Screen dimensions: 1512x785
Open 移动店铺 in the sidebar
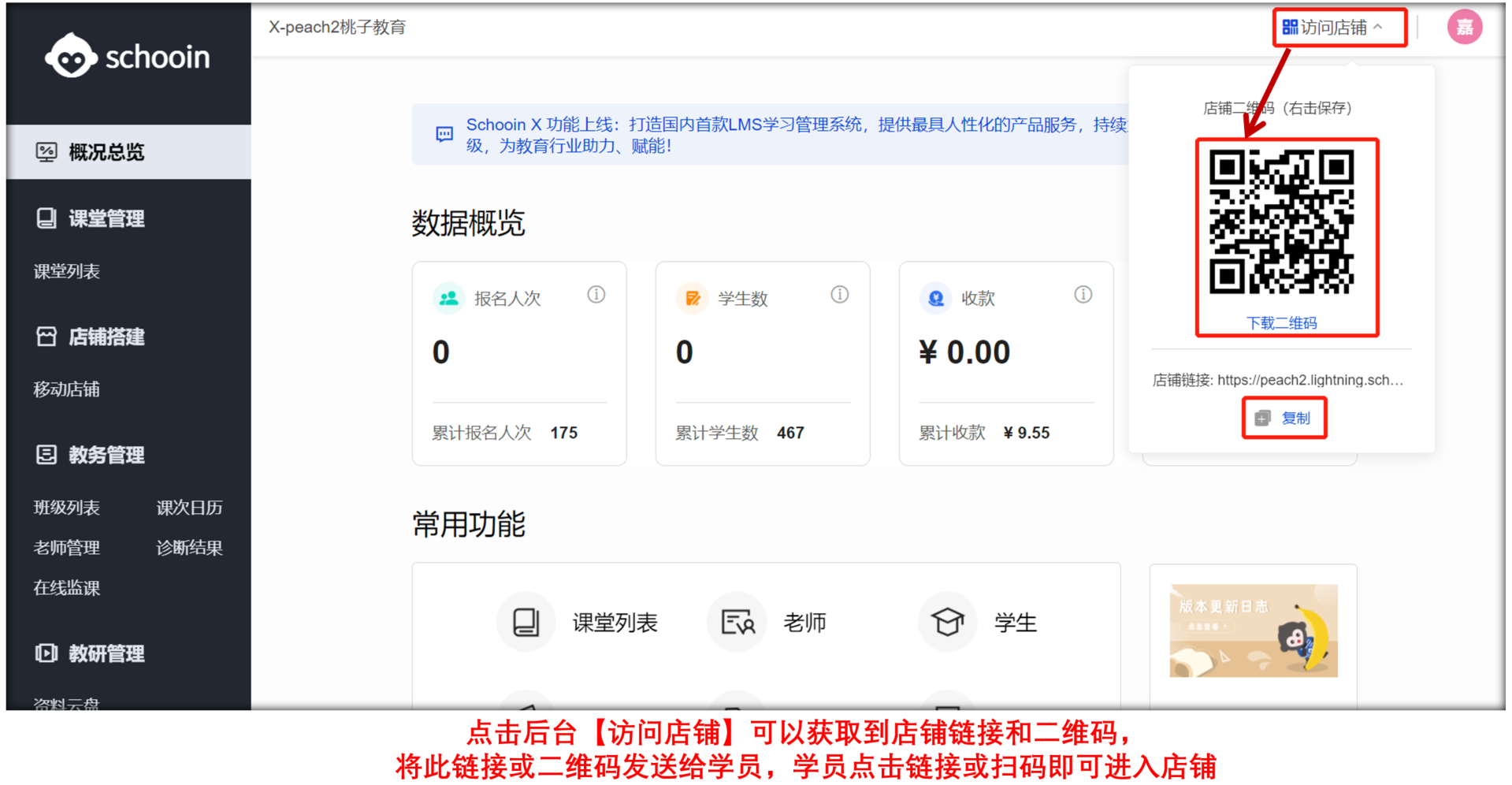[x=67, y=389]
